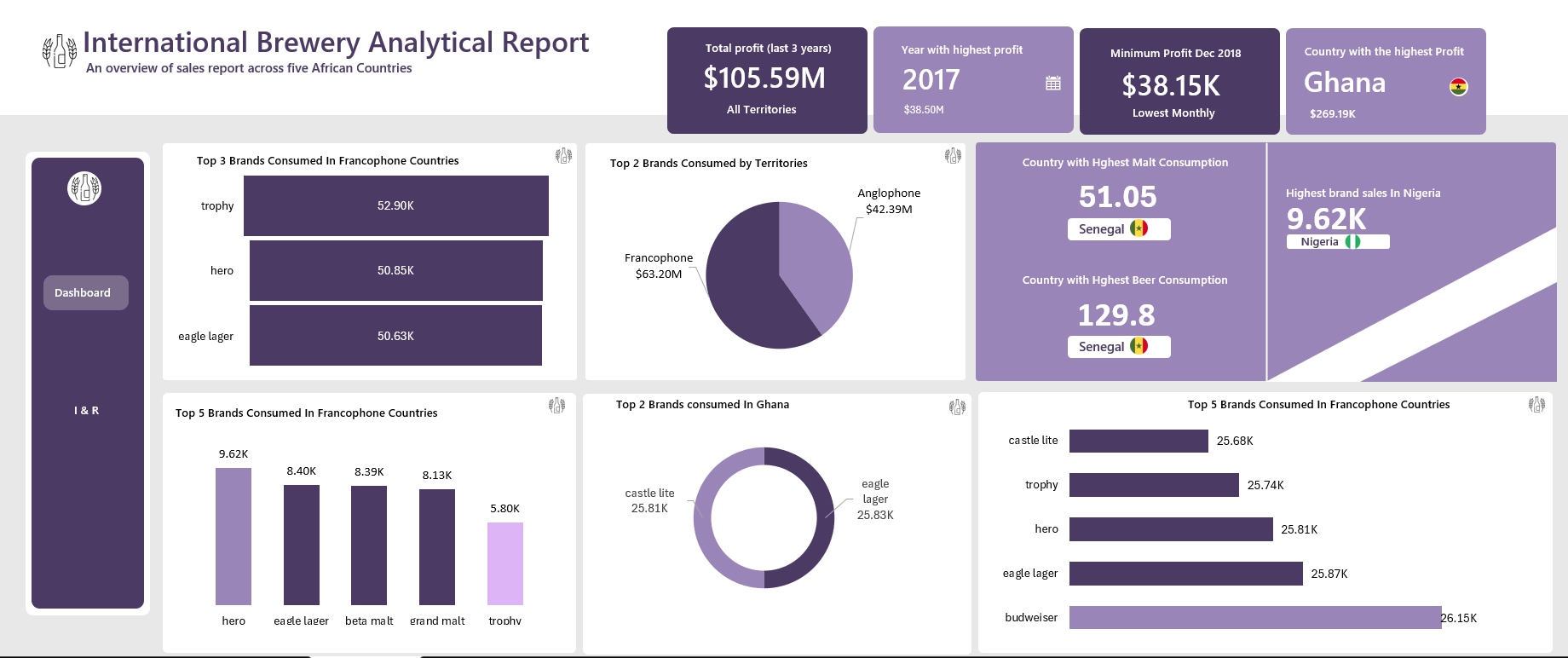Viewport: 1568px width, 658px height.
Task: Click the budweiser axis label
Action: [x=1031, y=618]
